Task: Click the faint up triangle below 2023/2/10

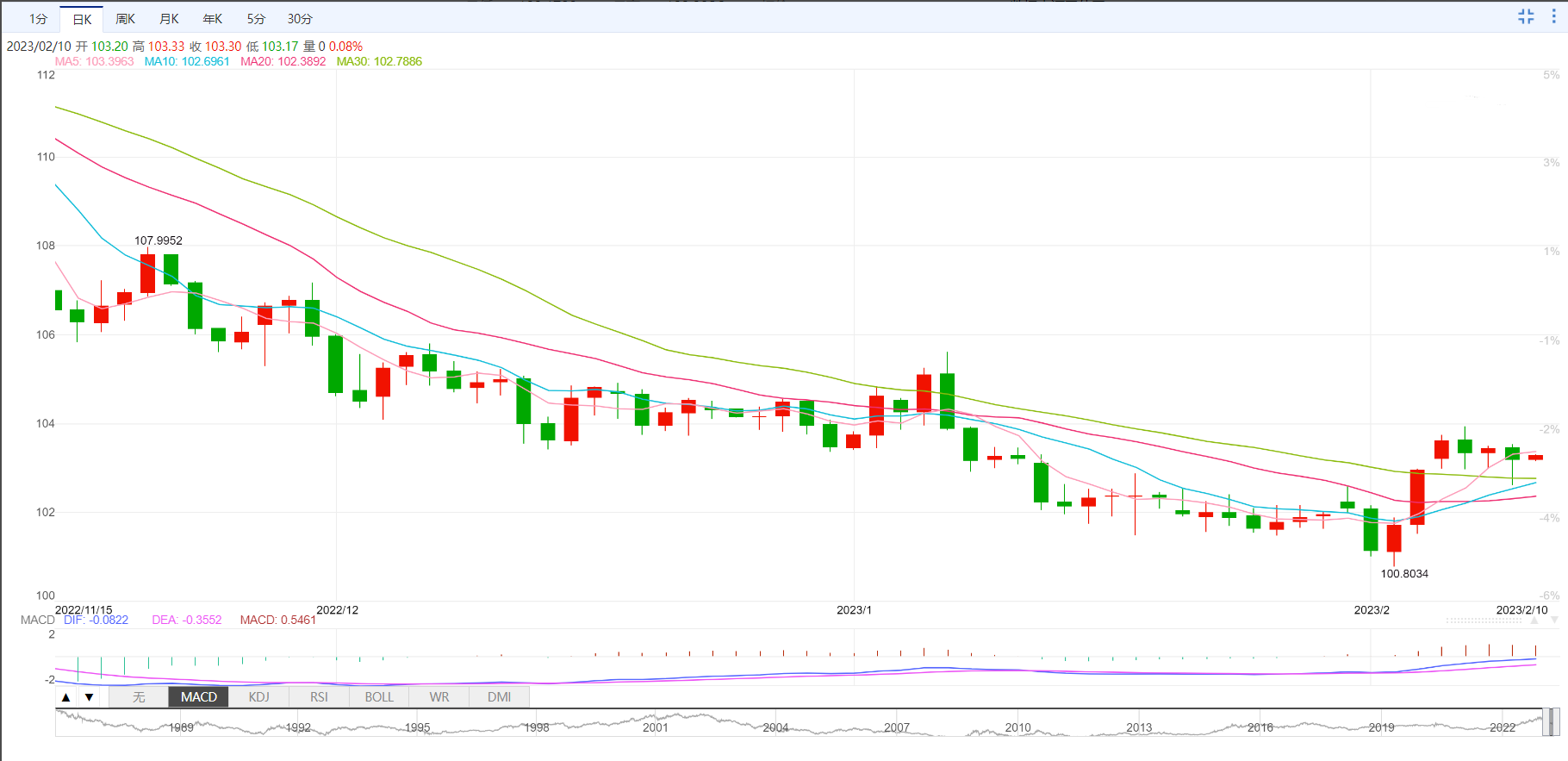Action: tap(1534, 621)
